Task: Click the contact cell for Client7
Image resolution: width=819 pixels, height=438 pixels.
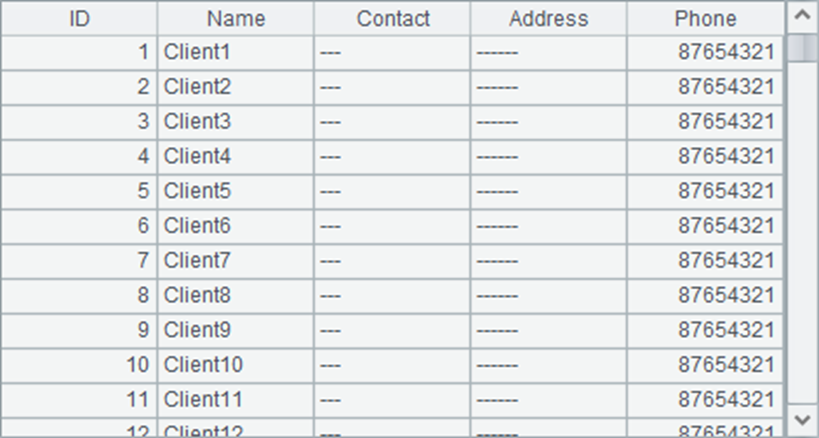Action: (392, 261)
